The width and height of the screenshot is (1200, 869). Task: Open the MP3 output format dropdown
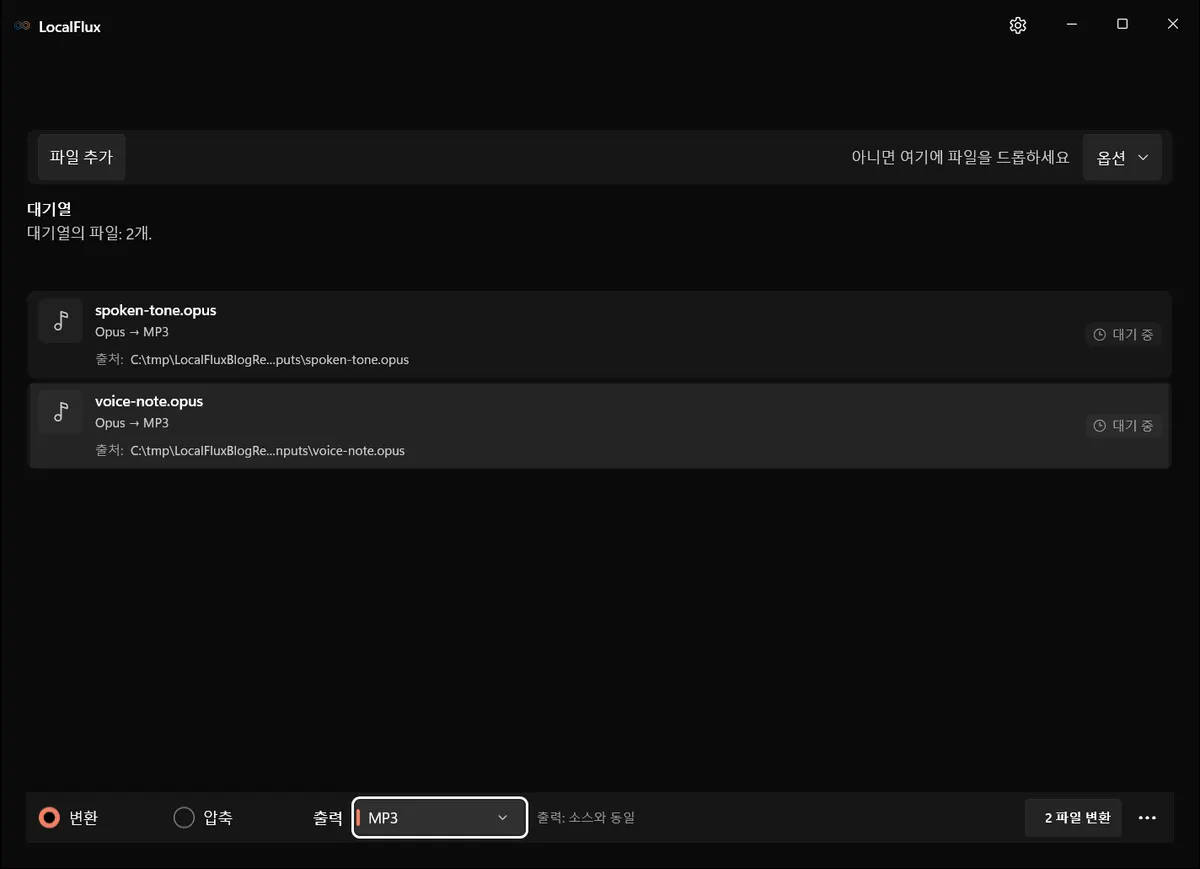coord(440,818)
